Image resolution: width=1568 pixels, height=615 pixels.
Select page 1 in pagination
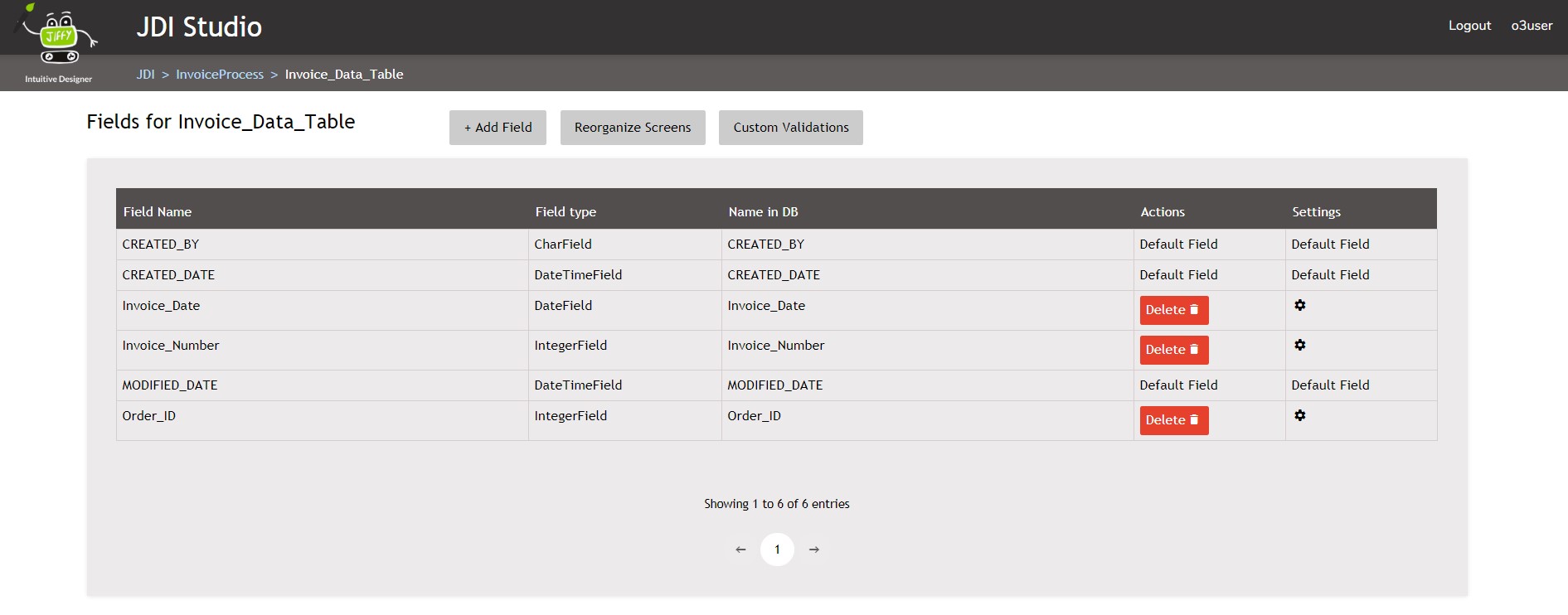tap(777, 550)
